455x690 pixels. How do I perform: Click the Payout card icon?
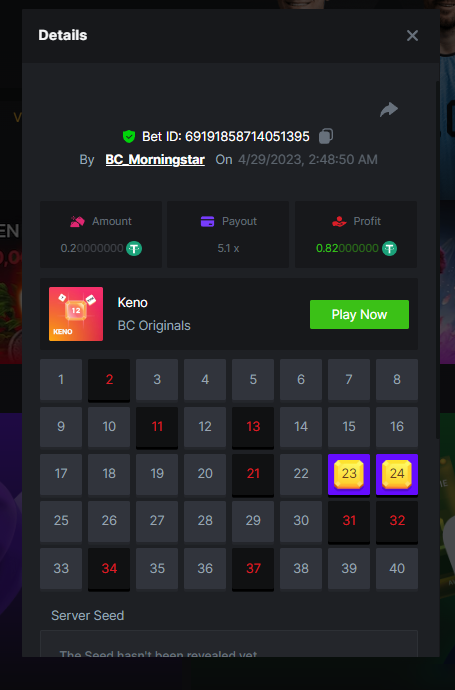point(207,221)
